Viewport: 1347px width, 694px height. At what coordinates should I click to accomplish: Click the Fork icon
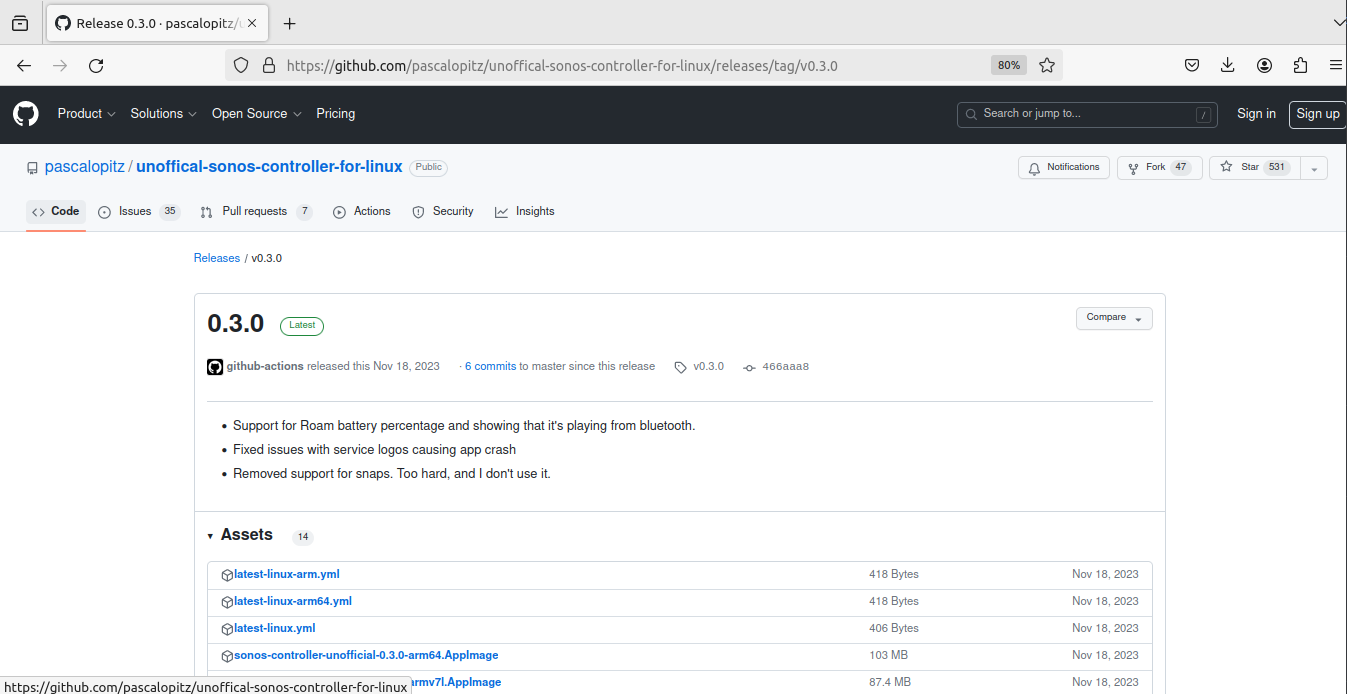tap(1131, 167)
